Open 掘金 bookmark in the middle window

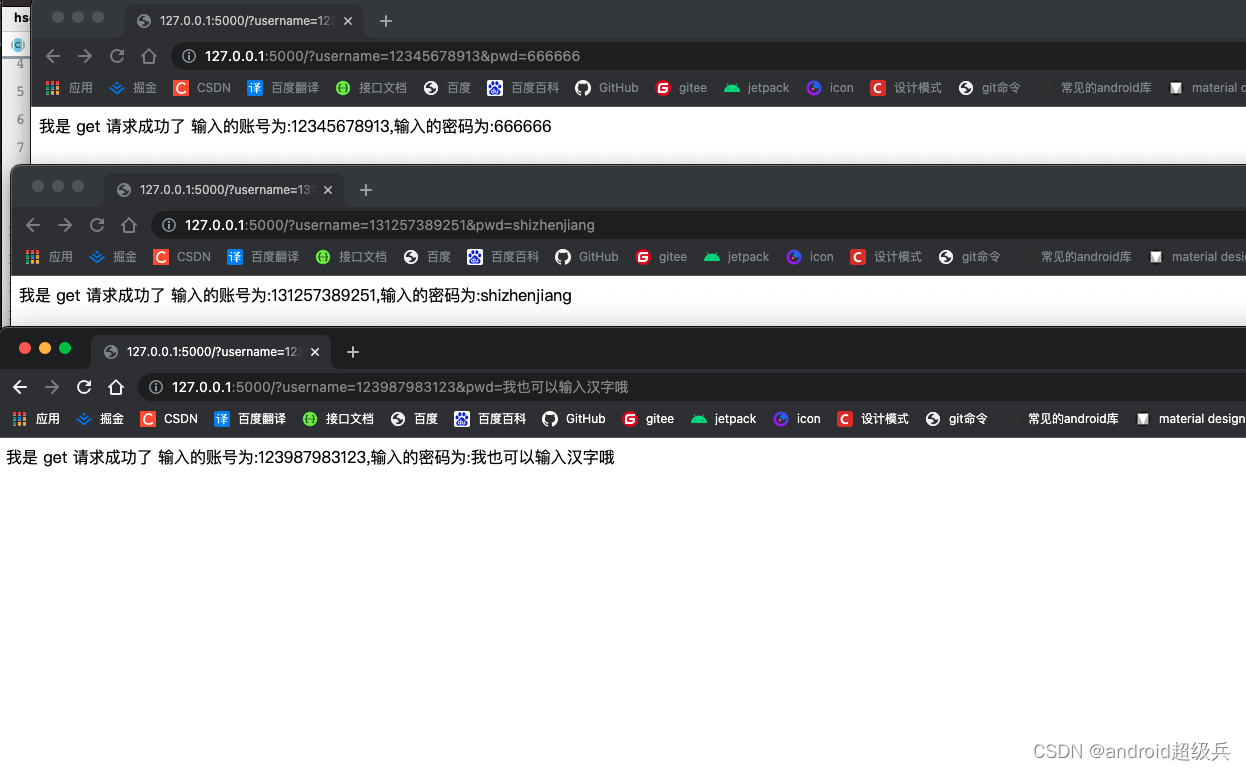(113, 257)
